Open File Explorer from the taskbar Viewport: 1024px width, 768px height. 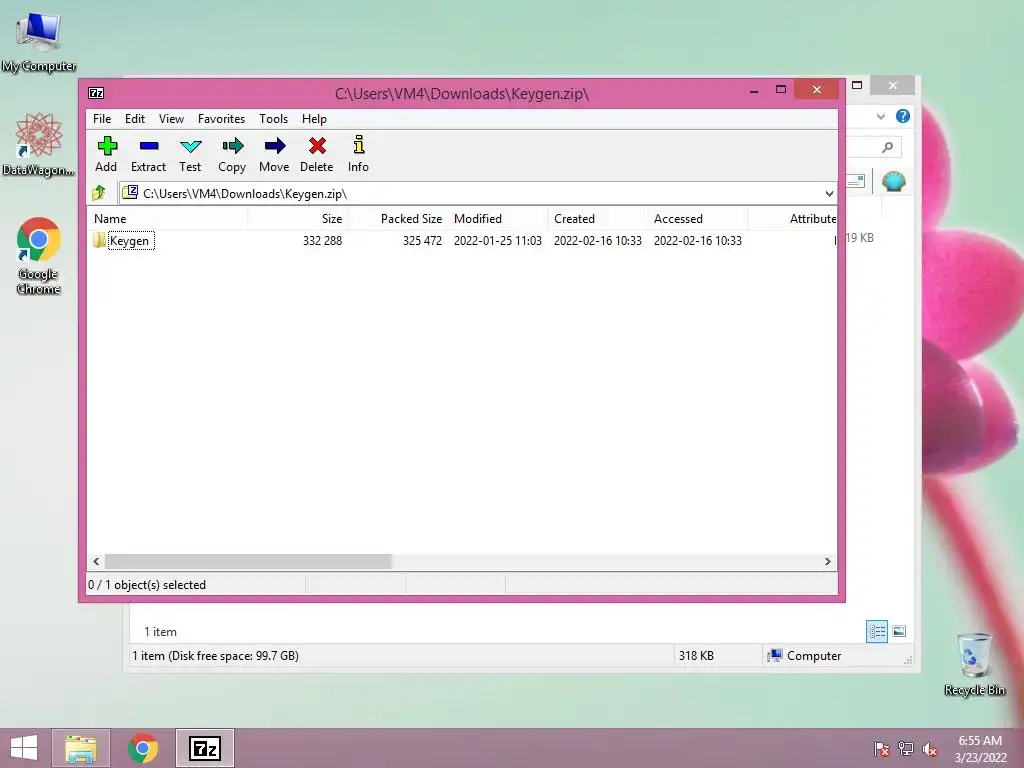click(x=81, y=748)
